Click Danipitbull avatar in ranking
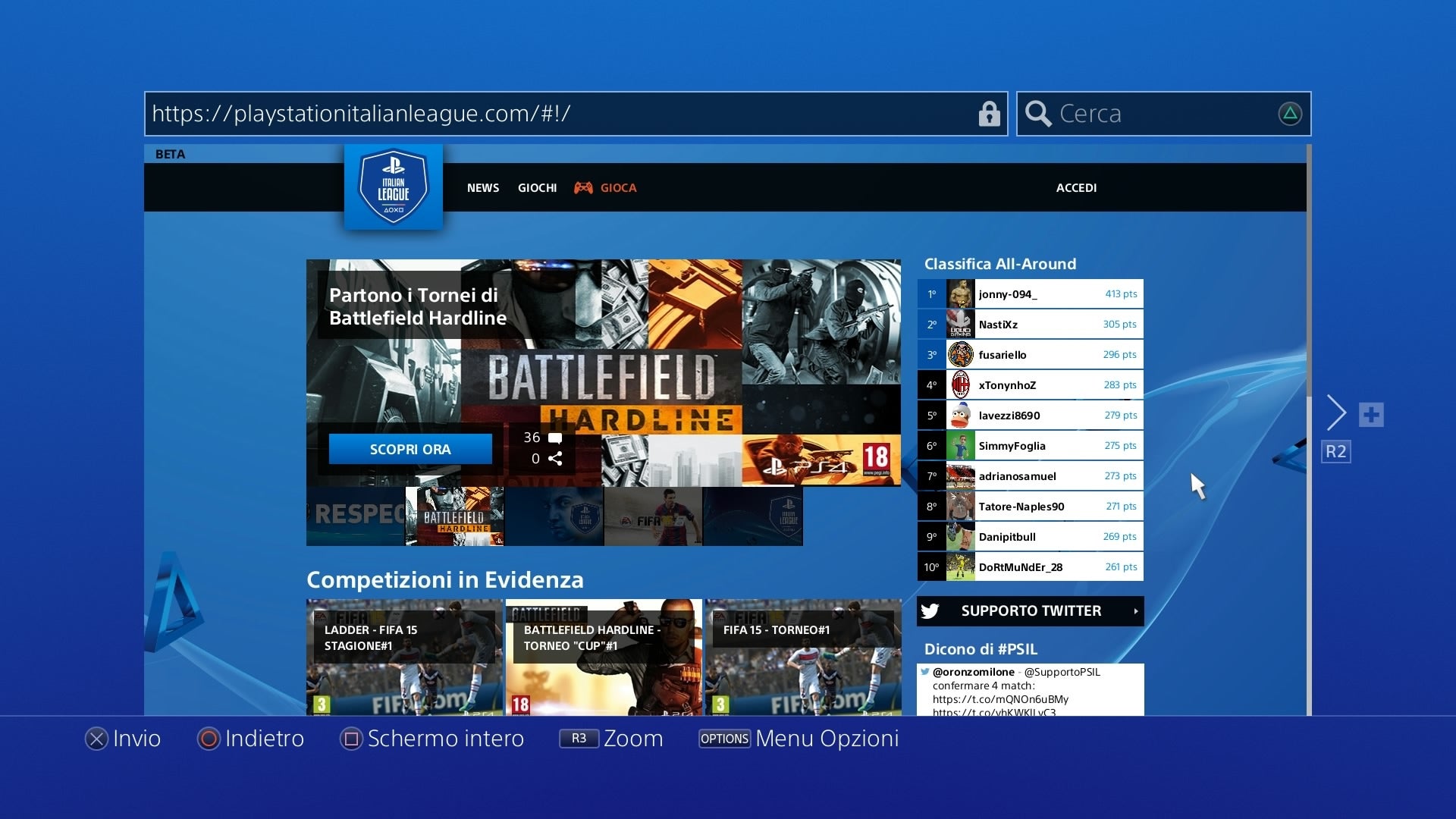The image size is (1456, 819). pyautogui.click(x=961, y=536)
